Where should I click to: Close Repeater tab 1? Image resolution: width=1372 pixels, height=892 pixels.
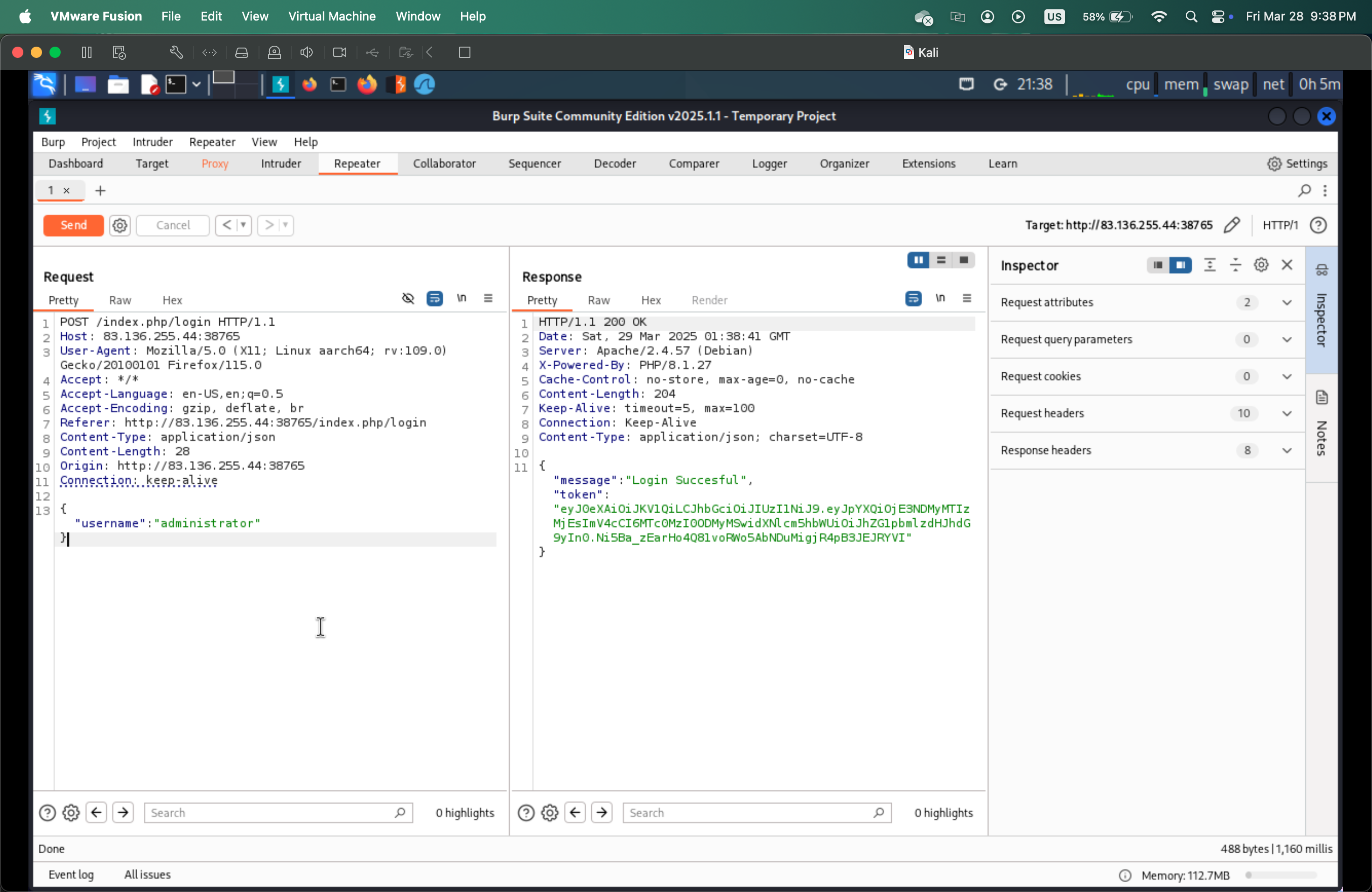coord(66,191)
